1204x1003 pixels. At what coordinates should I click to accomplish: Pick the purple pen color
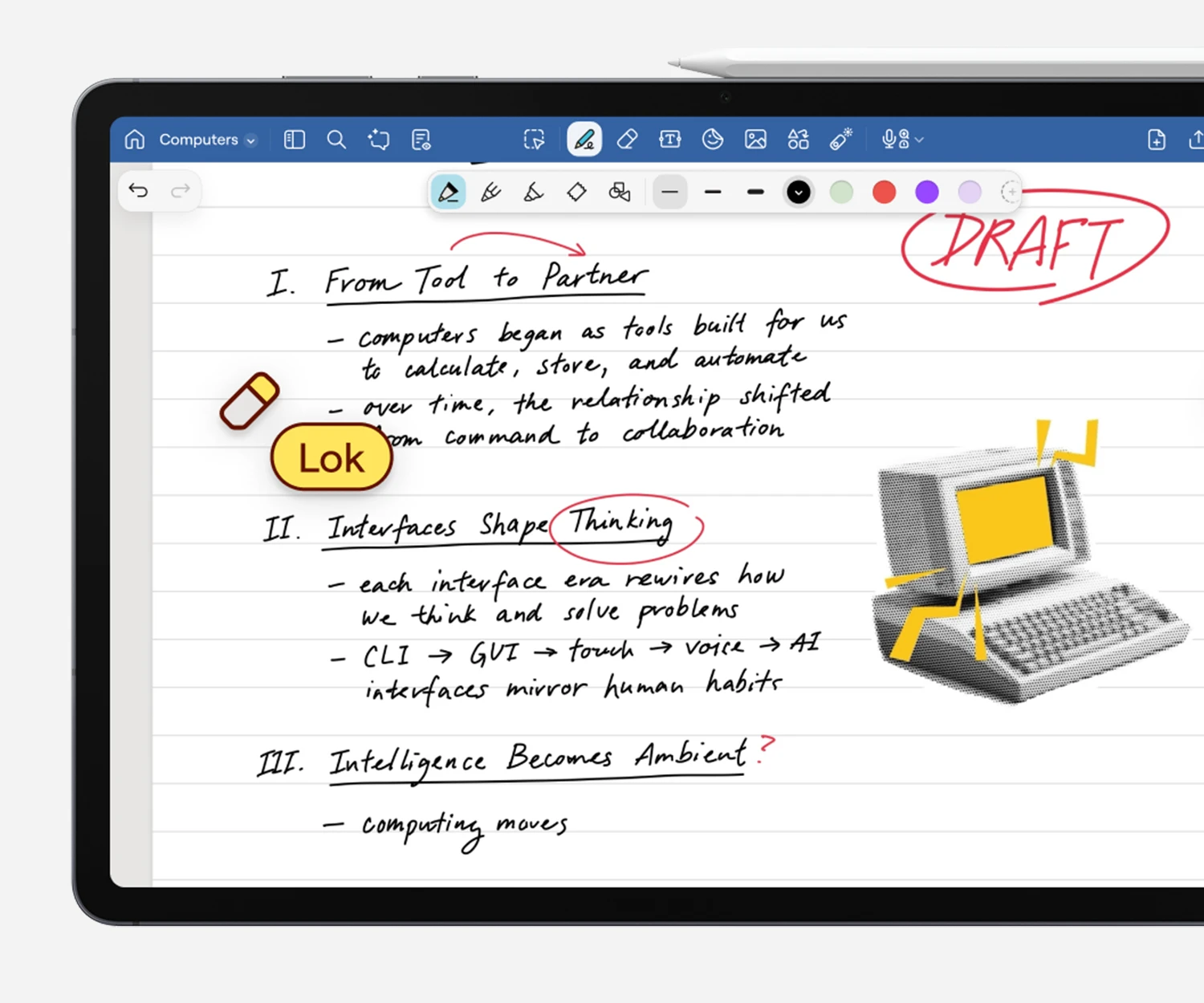pyautogui.click(x=927, y=193)
